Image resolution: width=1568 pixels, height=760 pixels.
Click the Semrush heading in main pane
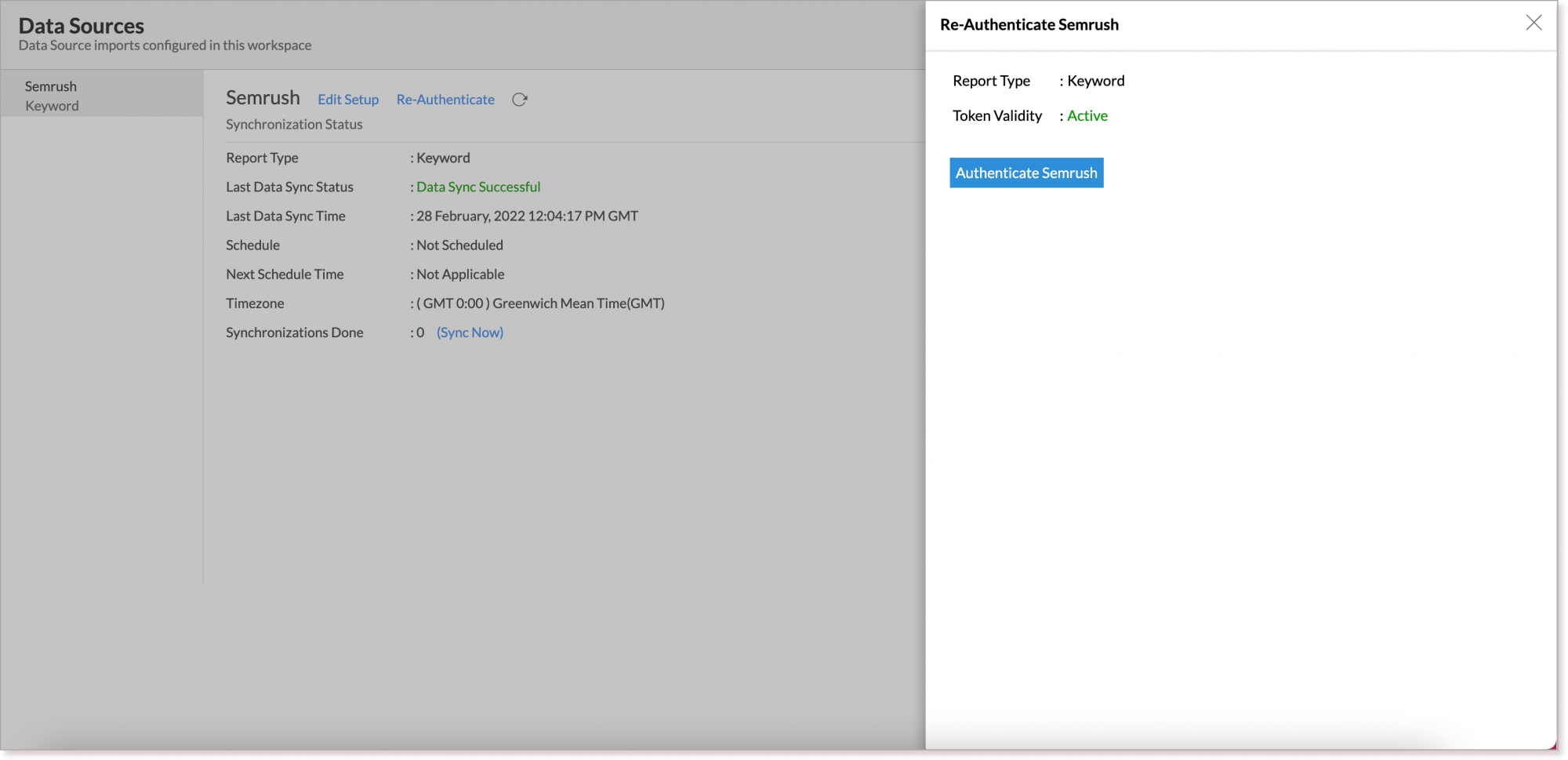pyautogui.click(x=263, y=98)
